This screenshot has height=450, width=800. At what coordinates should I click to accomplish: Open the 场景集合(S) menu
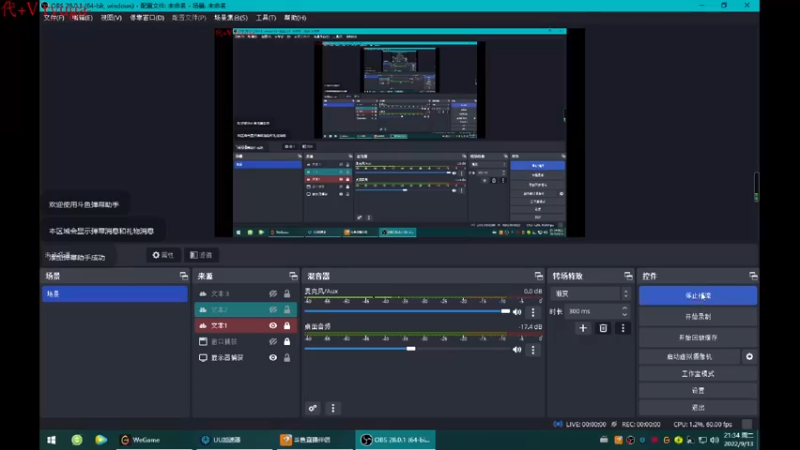231,17
